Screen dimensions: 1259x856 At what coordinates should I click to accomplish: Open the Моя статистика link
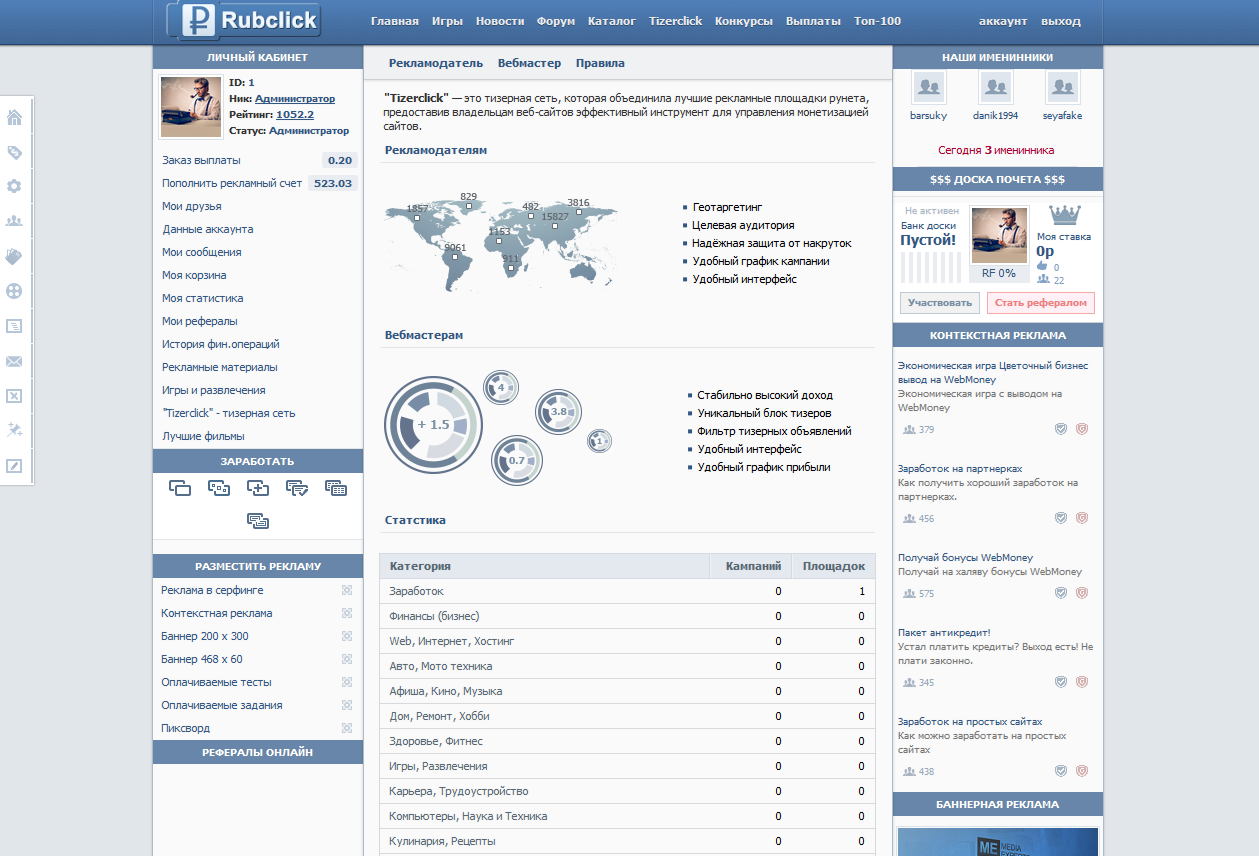click(x=203, y=298)
